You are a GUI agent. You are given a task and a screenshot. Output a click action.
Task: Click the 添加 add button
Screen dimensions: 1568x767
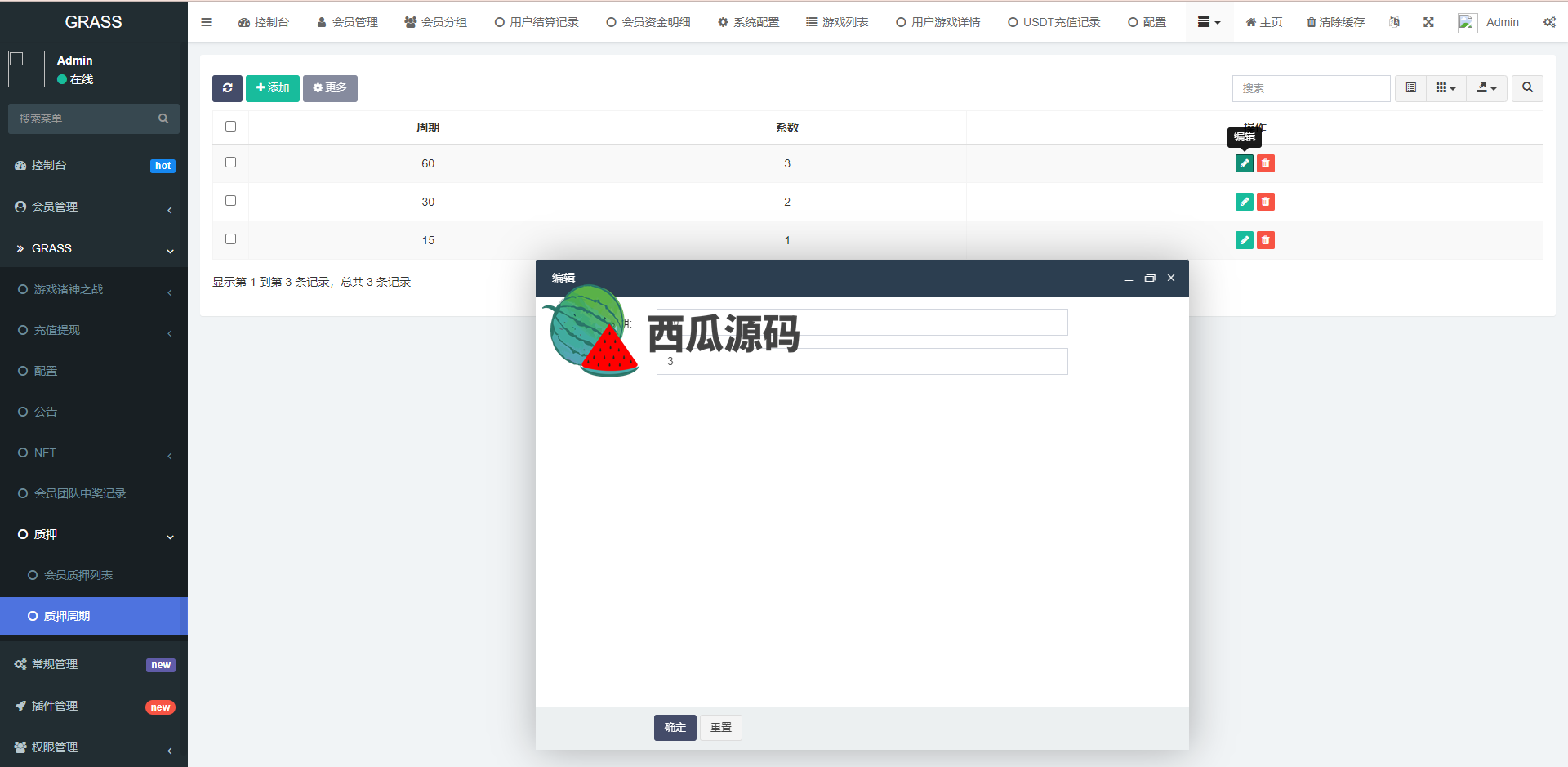click(272, 88)
